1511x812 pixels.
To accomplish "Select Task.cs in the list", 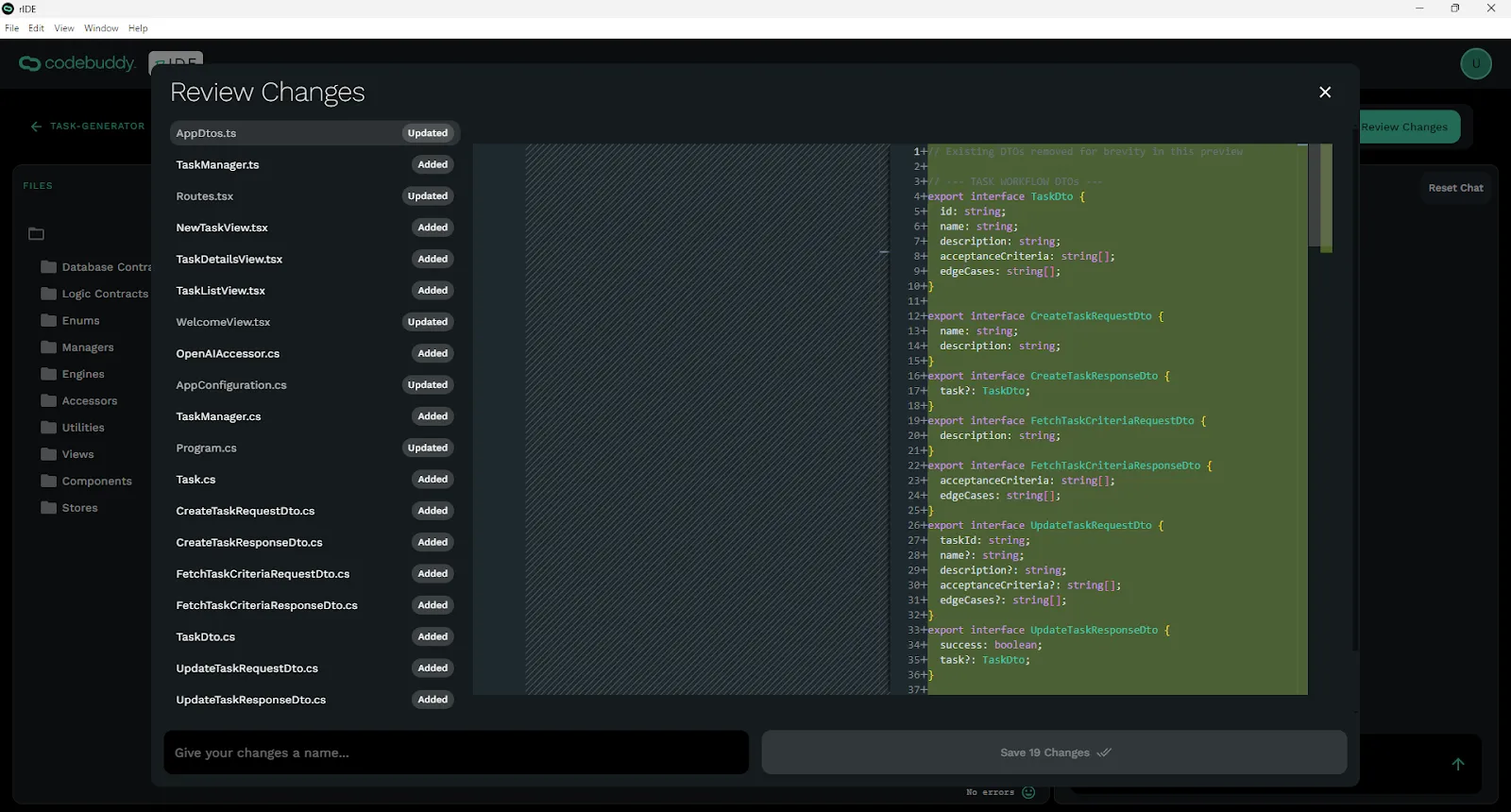I will [314, 480].
